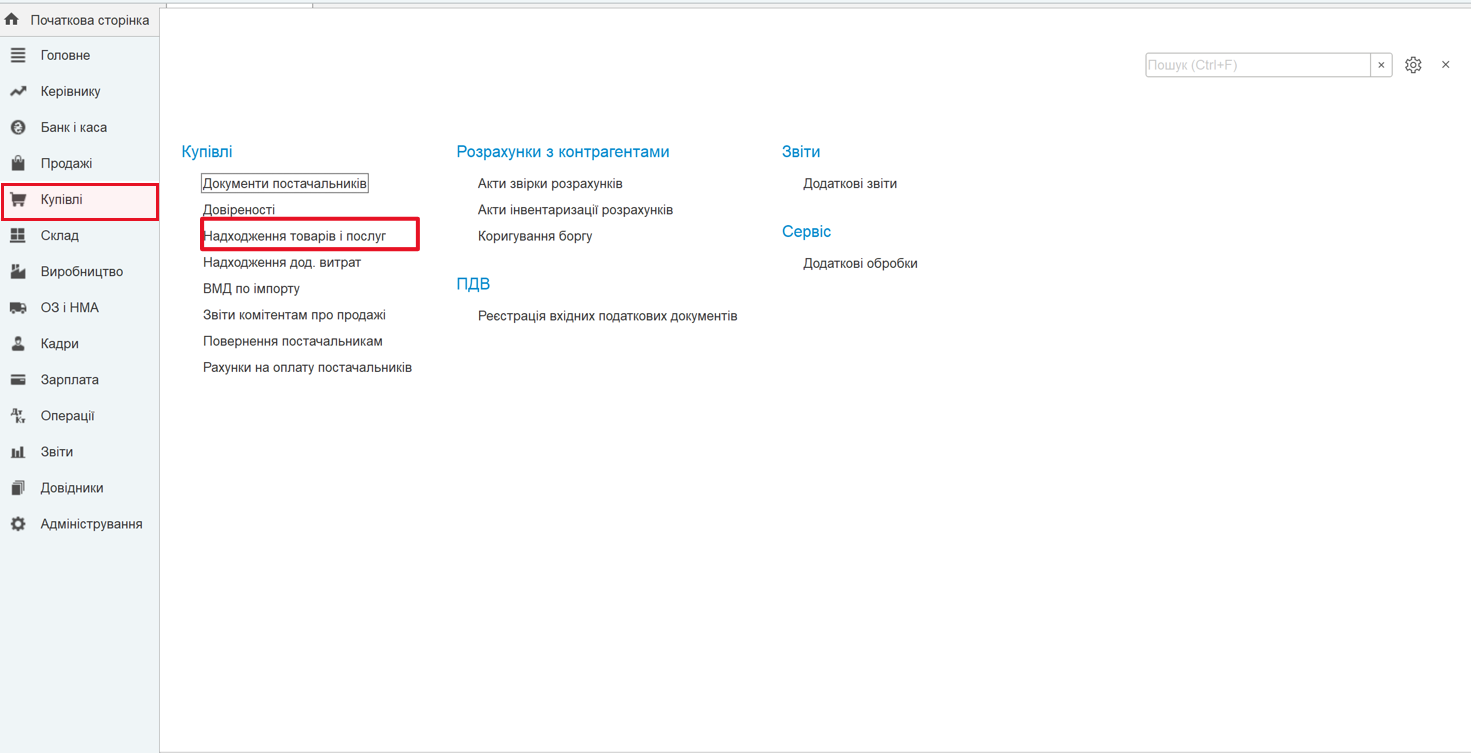Open the Зарплата sidebar section

tap(69, 380)
